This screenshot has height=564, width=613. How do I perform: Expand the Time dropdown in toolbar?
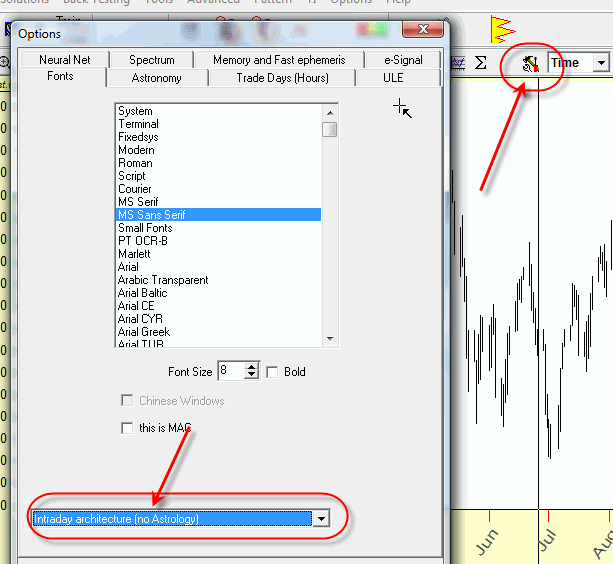pyautogui.click(x=601, y=63)
